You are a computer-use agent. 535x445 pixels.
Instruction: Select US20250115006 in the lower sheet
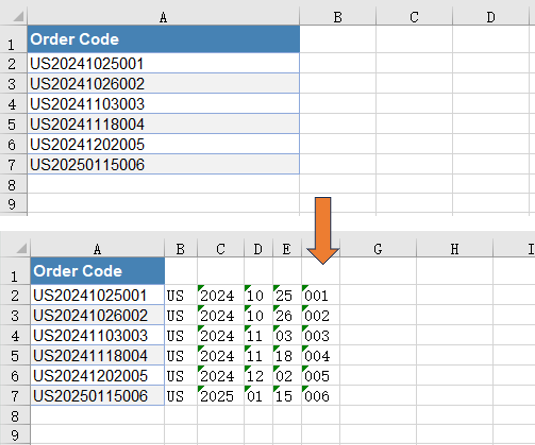pyautogui.click(x=98, y=396)
